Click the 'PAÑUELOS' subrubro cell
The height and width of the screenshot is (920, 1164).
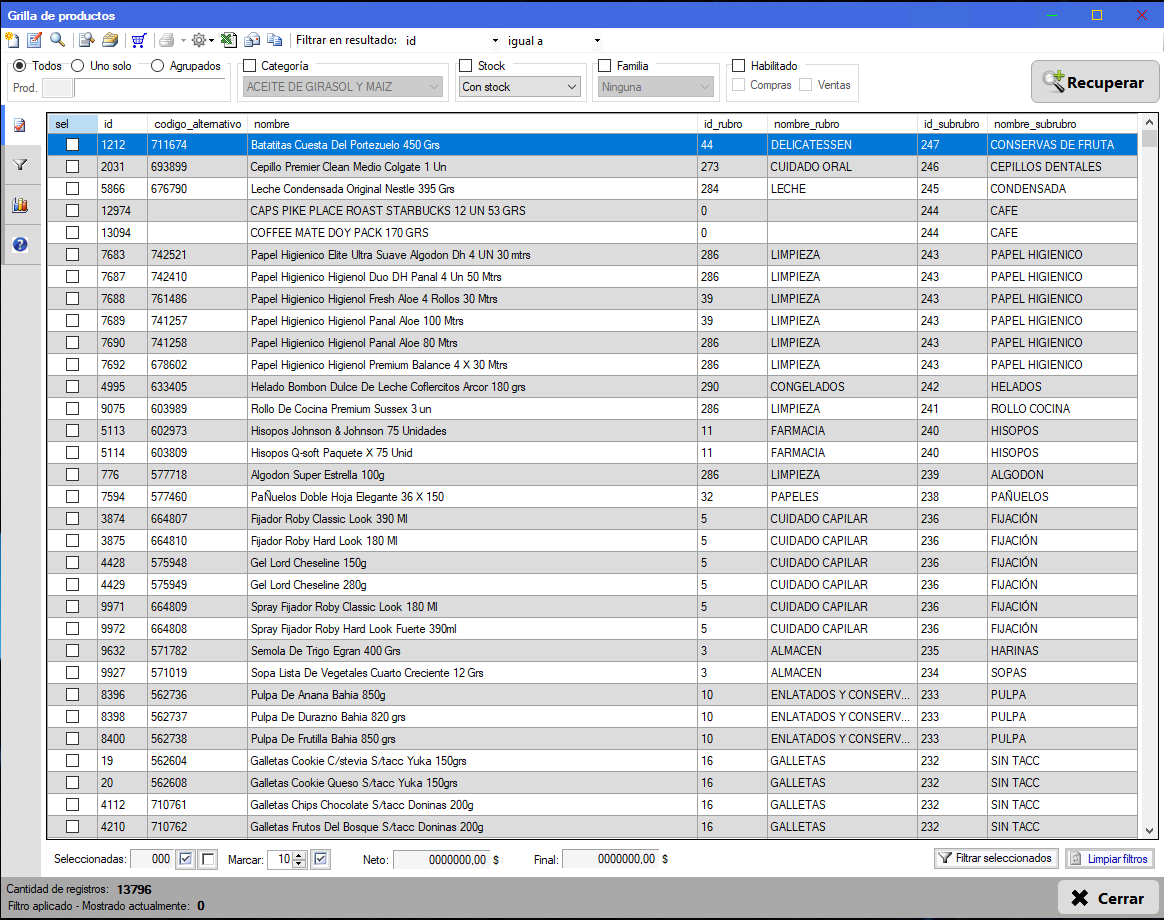click(x=1062, y=497)
